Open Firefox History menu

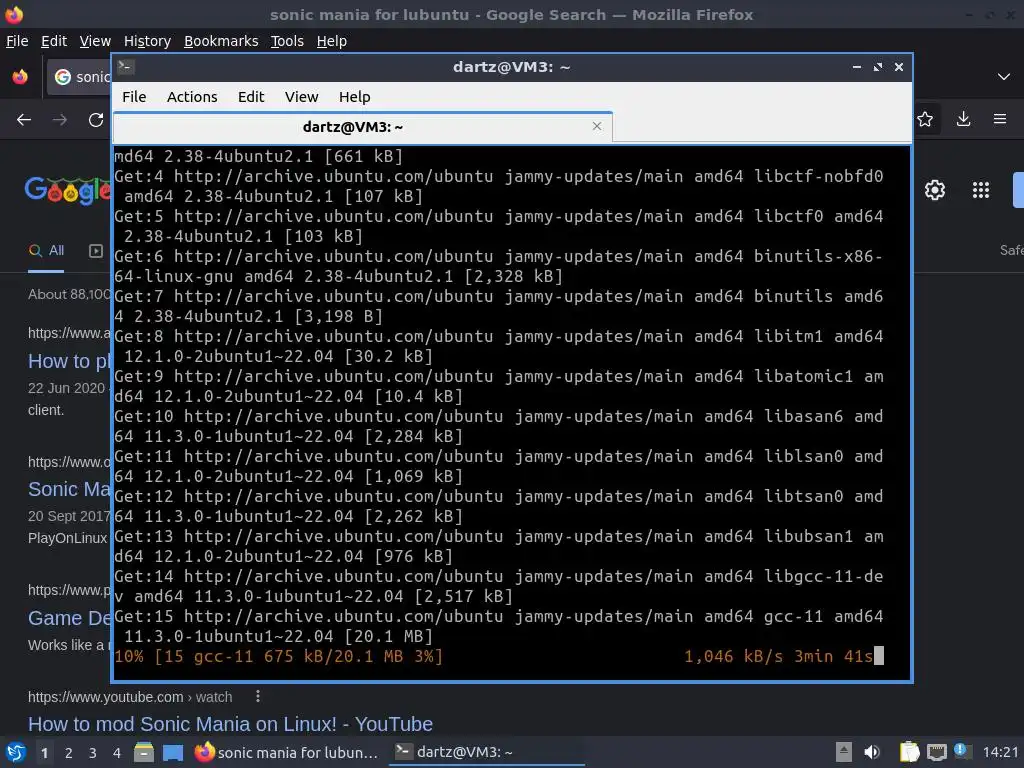point(147,41)
